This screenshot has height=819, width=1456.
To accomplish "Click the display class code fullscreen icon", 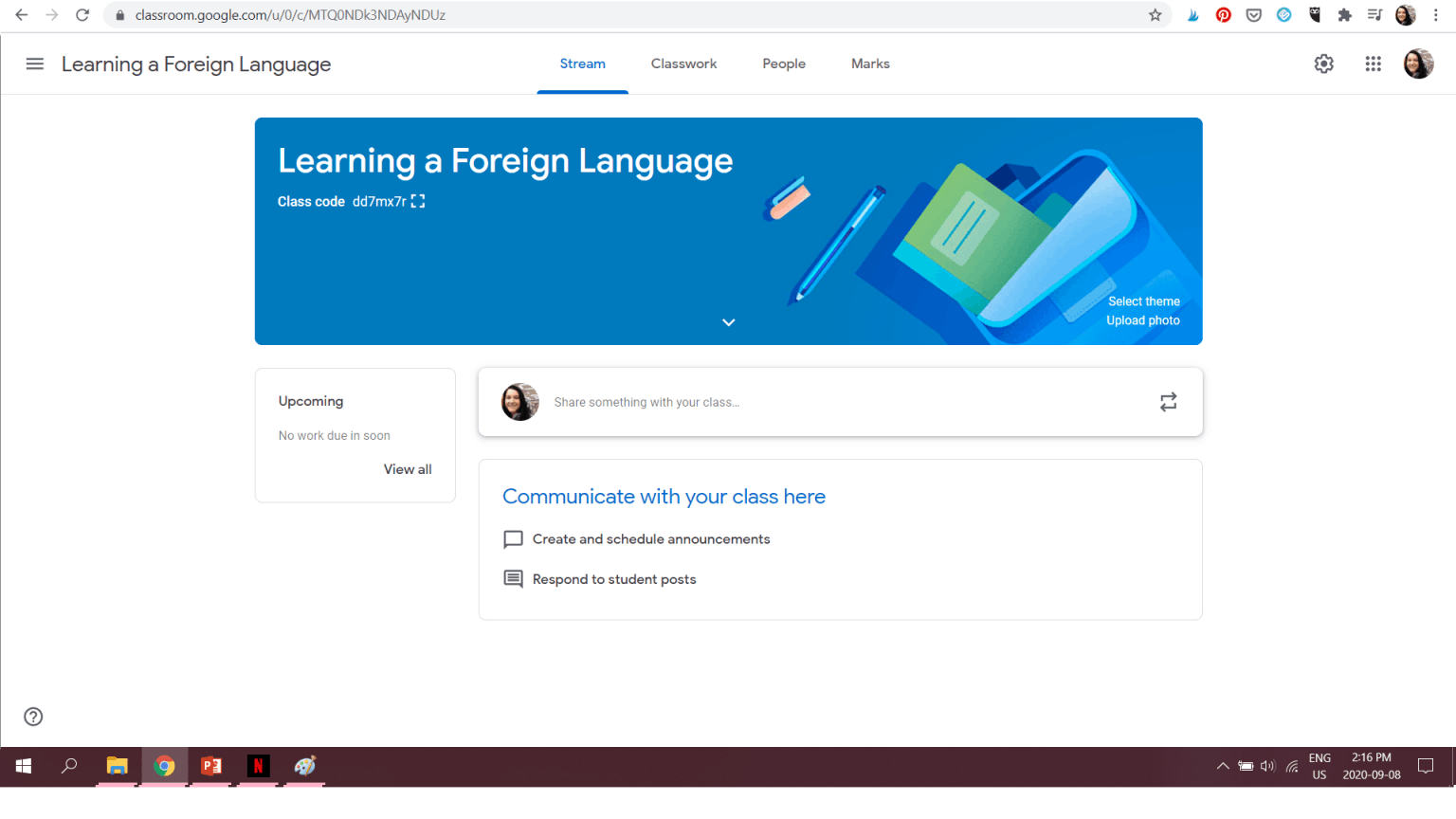I will [x=417, y=201].
